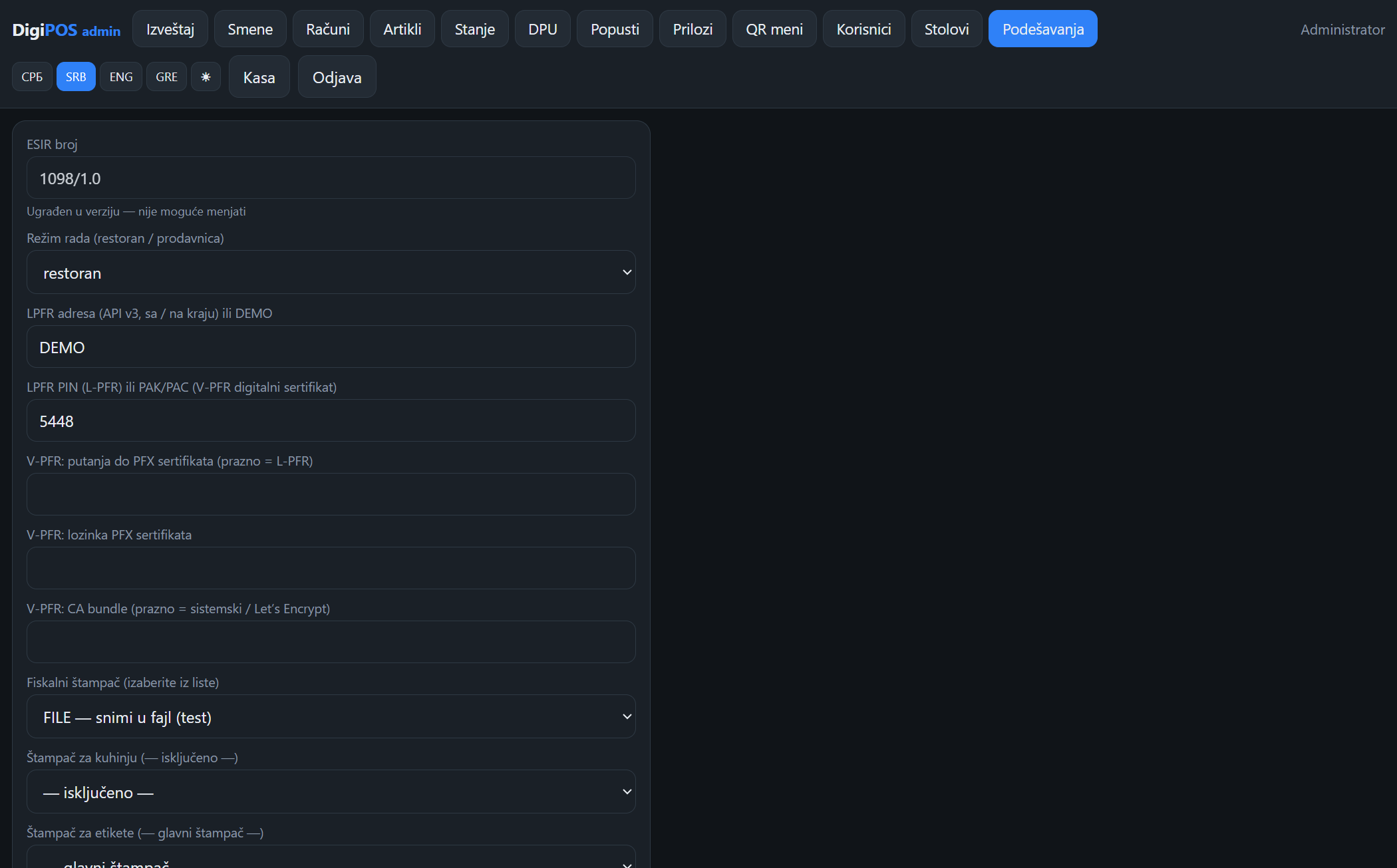Open the Izveštaj tab
Image resolution: width=1397 pixels, height=868 pixels.
170,29
